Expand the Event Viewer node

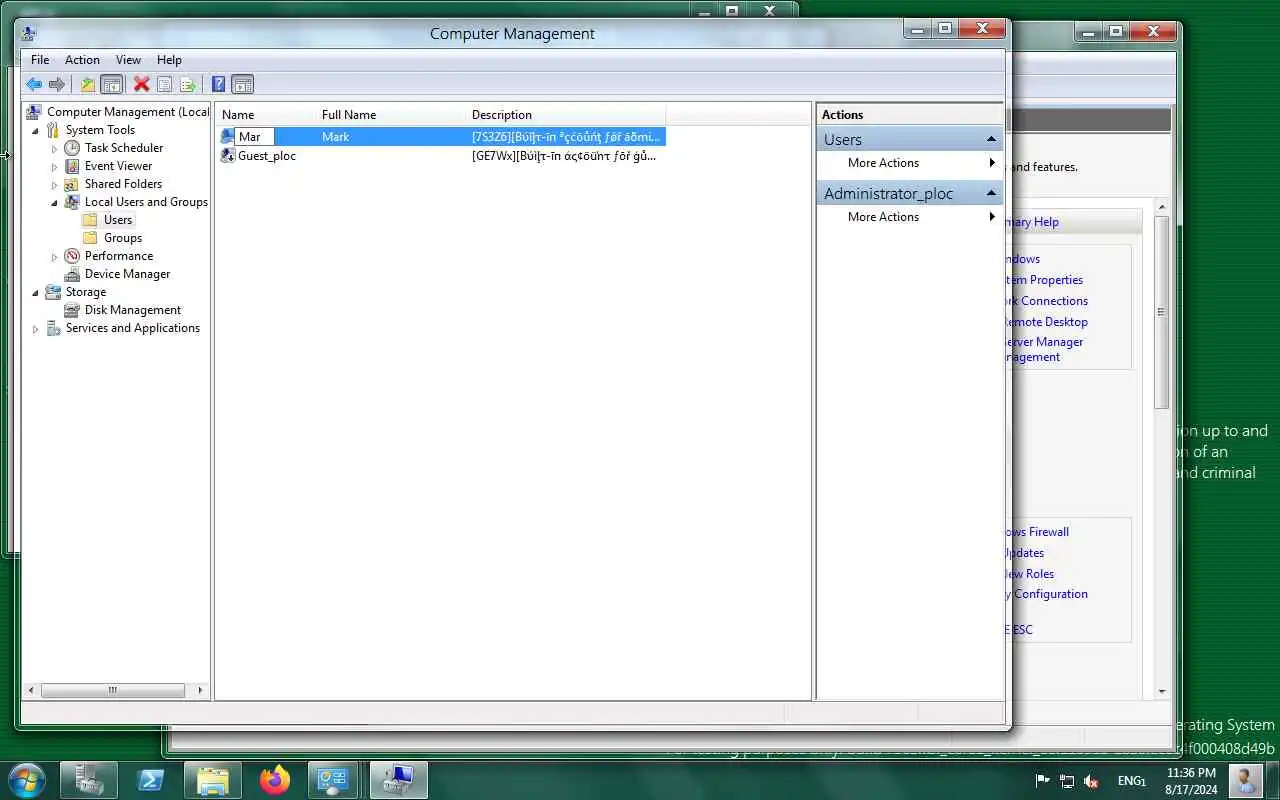point(55,166)
